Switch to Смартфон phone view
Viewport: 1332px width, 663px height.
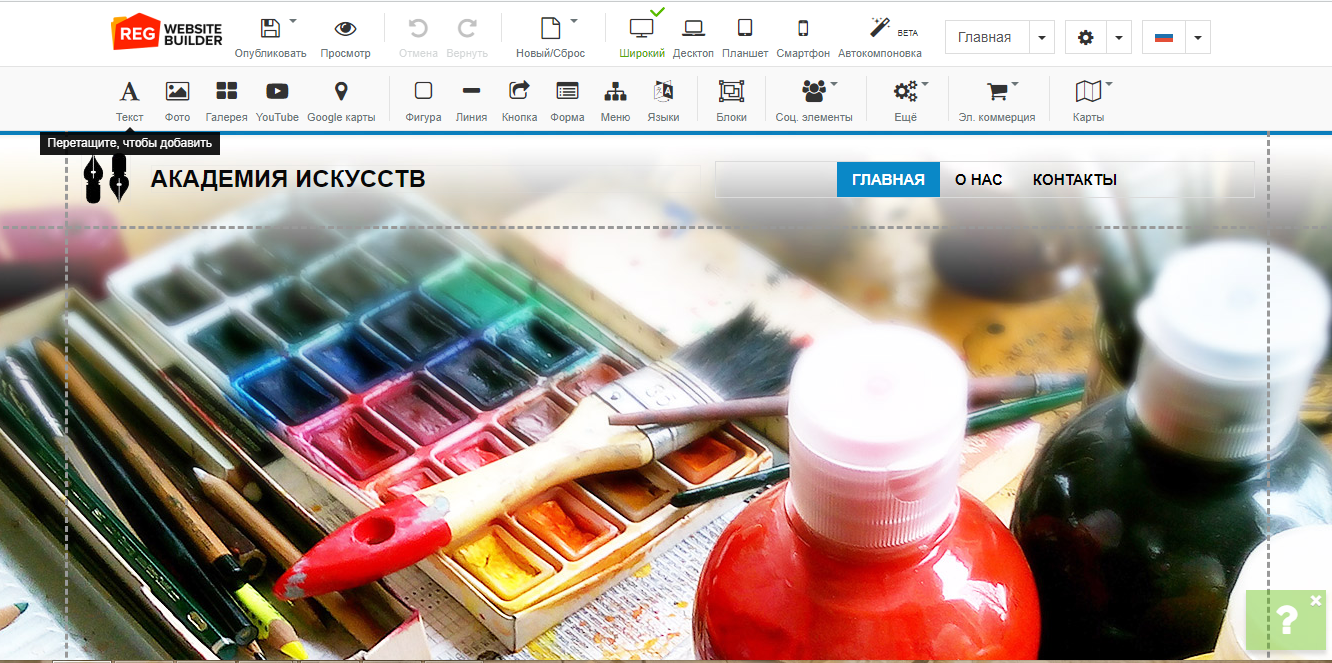(x=803, y=30)
